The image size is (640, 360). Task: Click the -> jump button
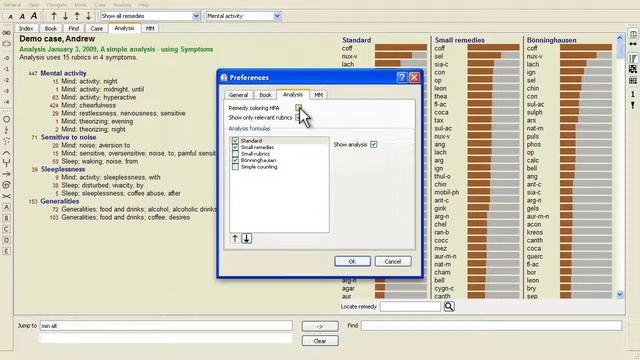click(x=320, y=326)
